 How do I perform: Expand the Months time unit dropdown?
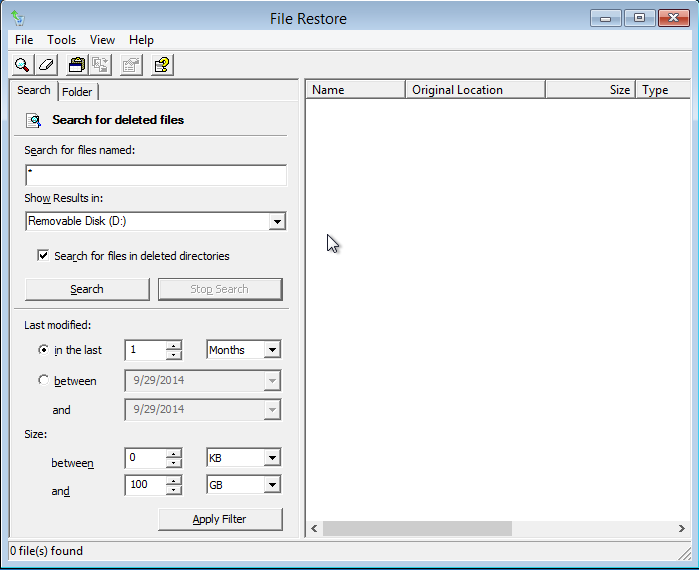(x=272, y=350)
